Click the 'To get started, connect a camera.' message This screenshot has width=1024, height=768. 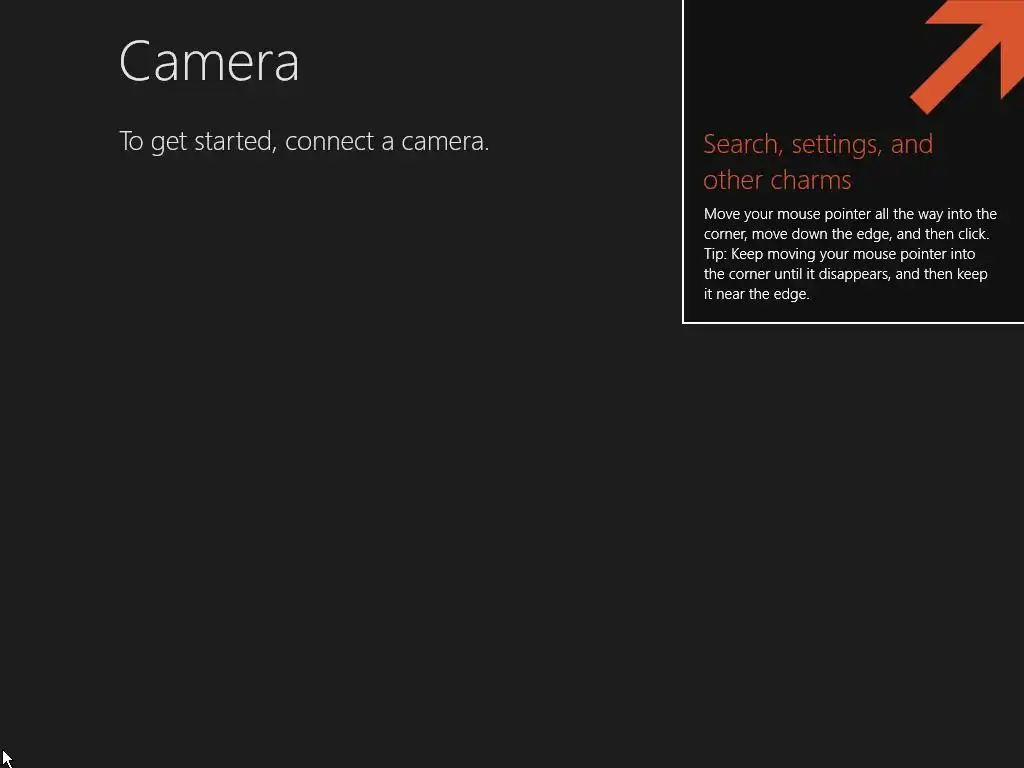(x=304, y=141)
